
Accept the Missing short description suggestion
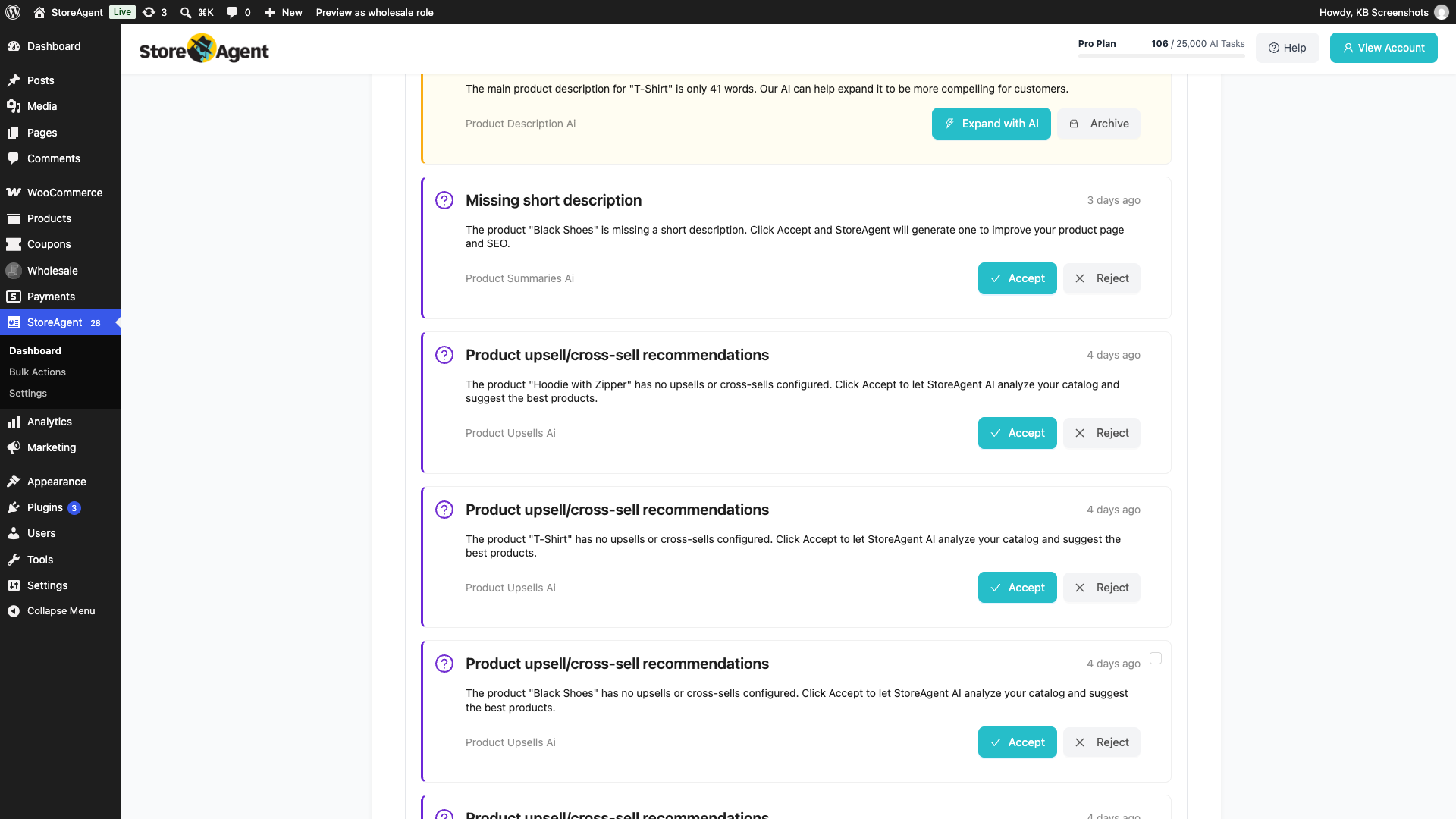click(1017, 278)
